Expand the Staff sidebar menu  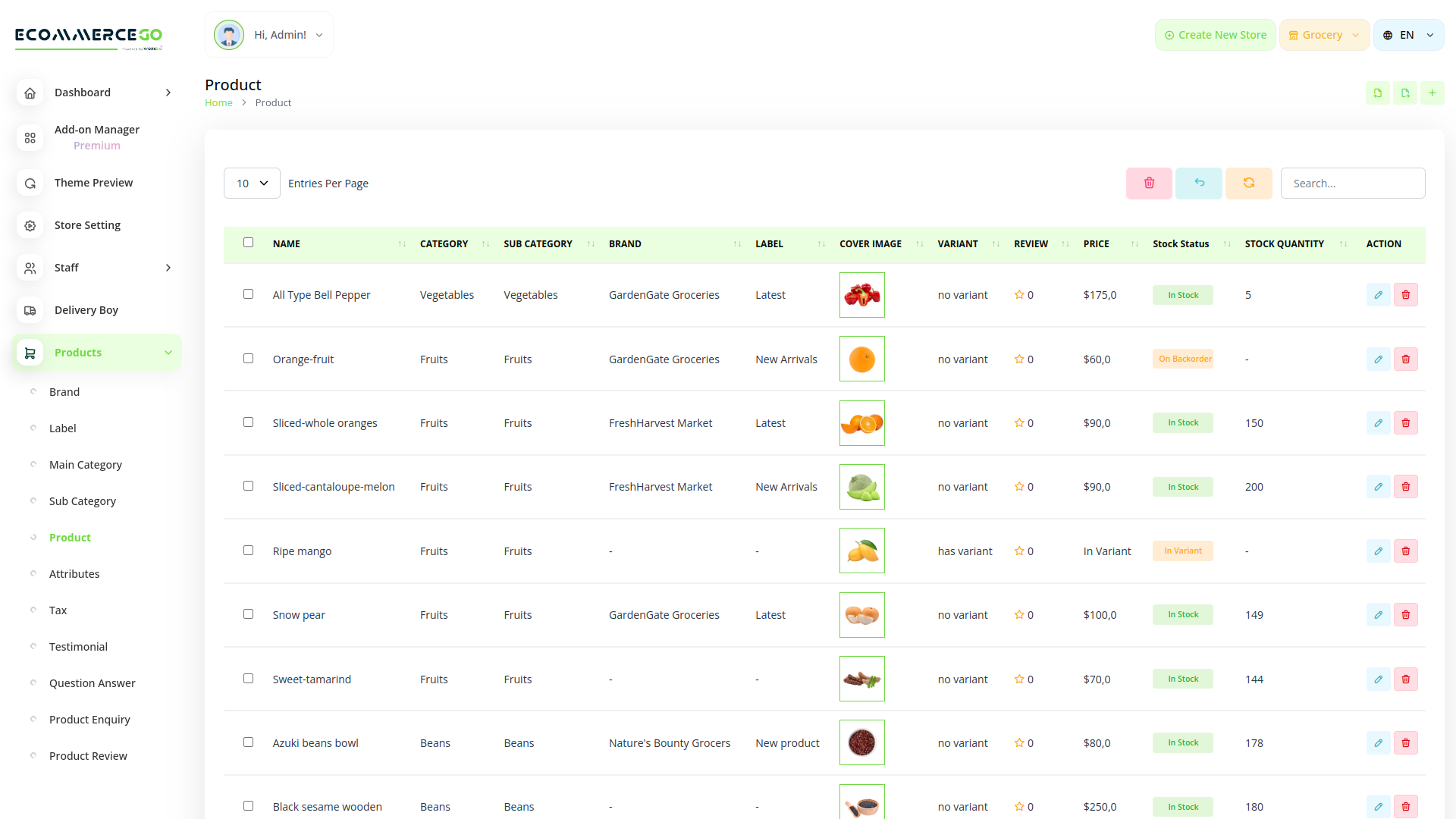click(96, 267)
